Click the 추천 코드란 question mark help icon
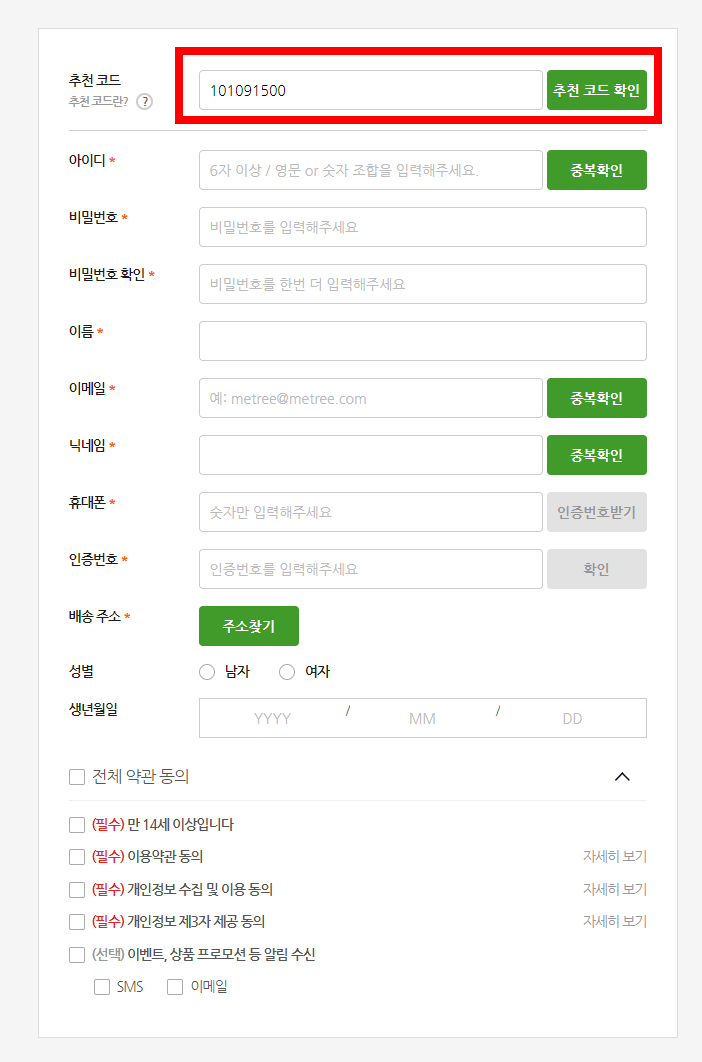 point(145,99)
